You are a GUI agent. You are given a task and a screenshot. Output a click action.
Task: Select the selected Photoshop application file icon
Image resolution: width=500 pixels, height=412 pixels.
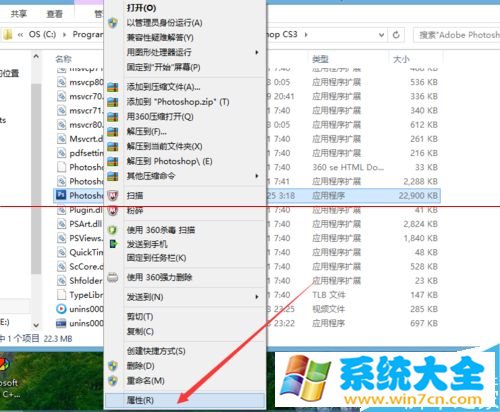61,195
